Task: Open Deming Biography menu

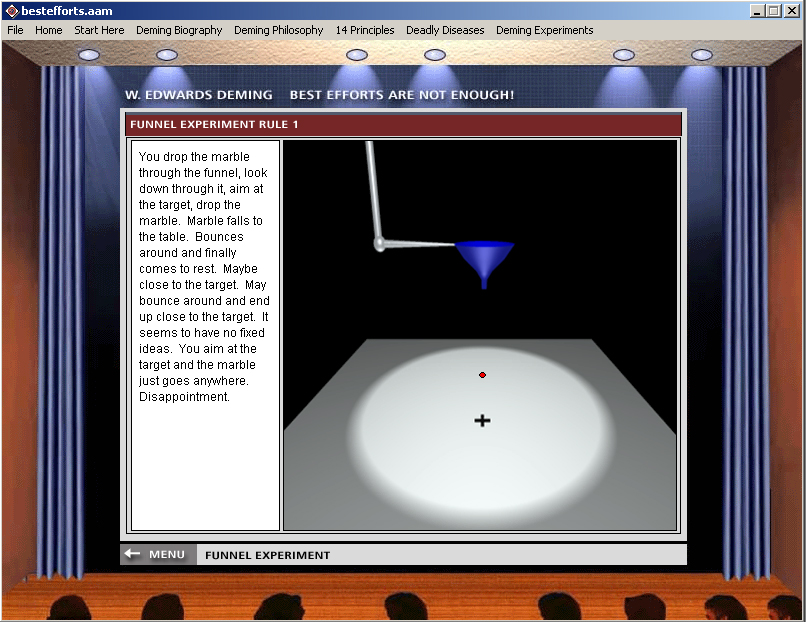Action: (x=179, y=30)
